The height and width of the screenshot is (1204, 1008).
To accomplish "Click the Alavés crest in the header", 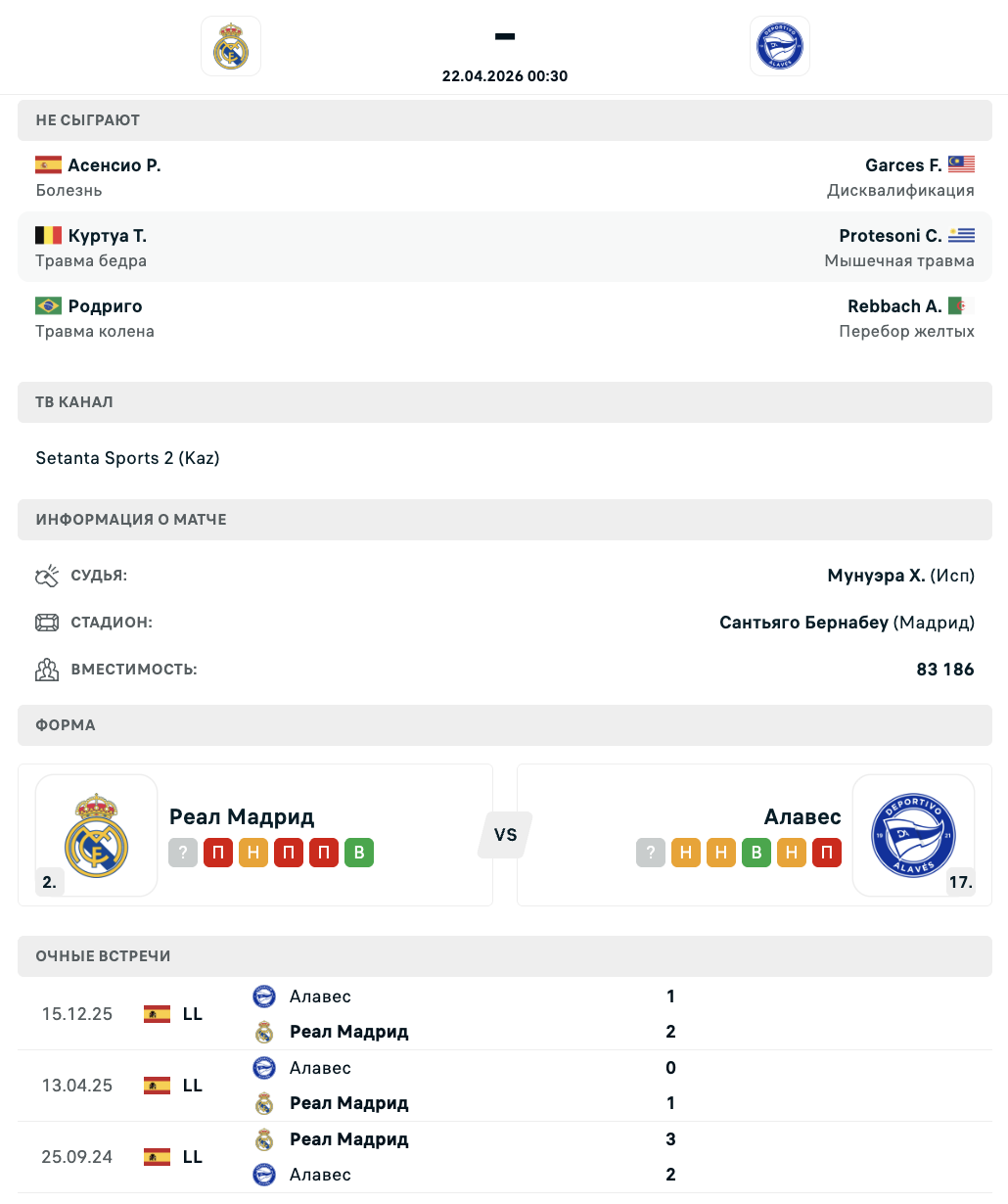I will coord(779,46).
